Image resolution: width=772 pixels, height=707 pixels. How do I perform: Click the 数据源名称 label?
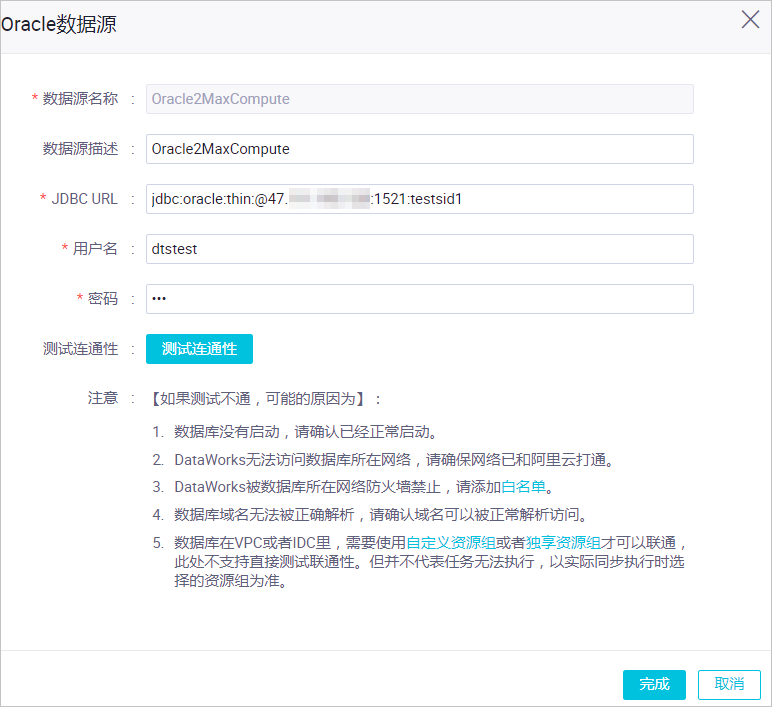coord(80,98)
